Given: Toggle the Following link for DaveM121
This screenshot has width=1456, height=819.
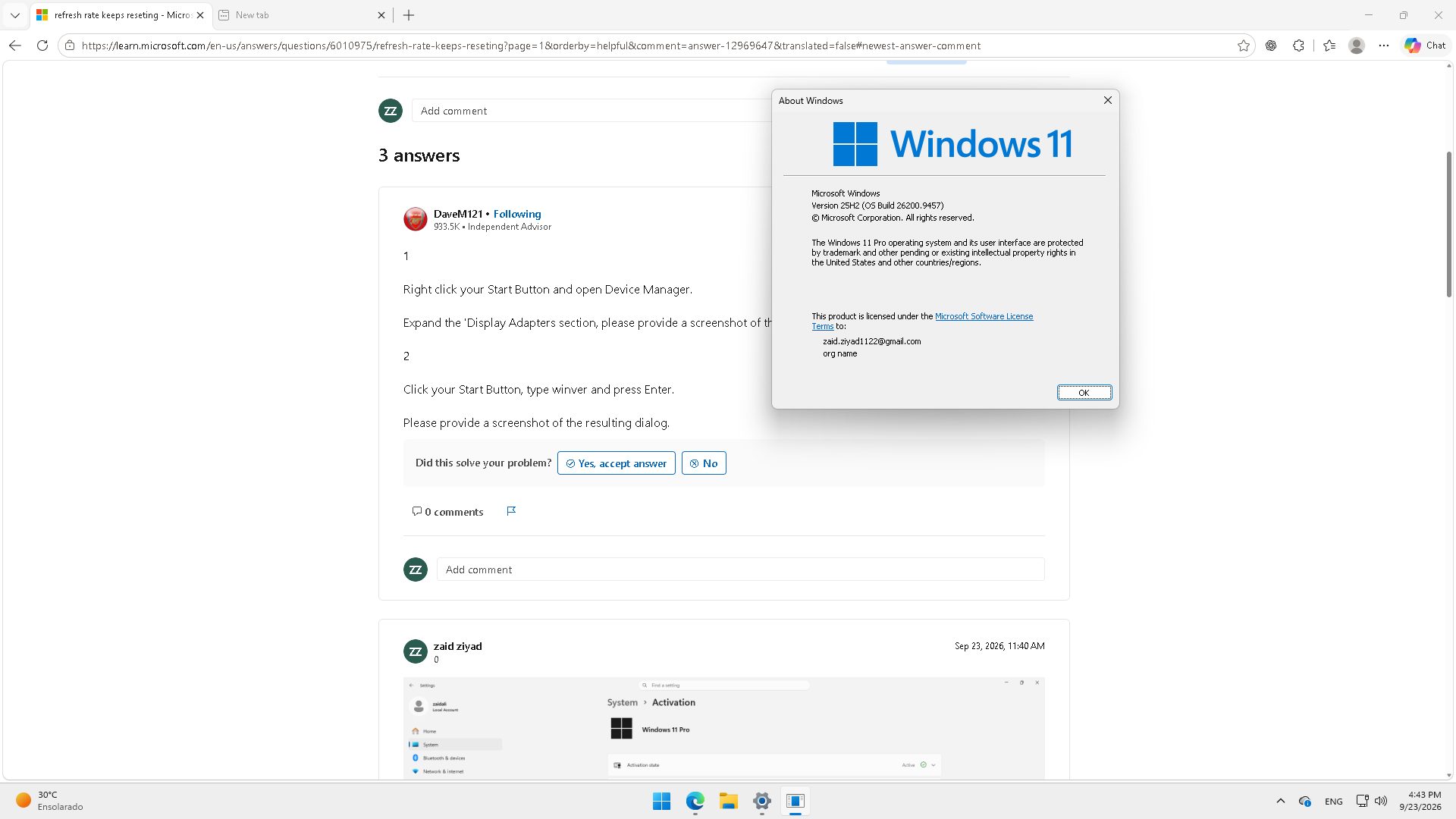Looking at the screenshot, I should click(517, 214).
